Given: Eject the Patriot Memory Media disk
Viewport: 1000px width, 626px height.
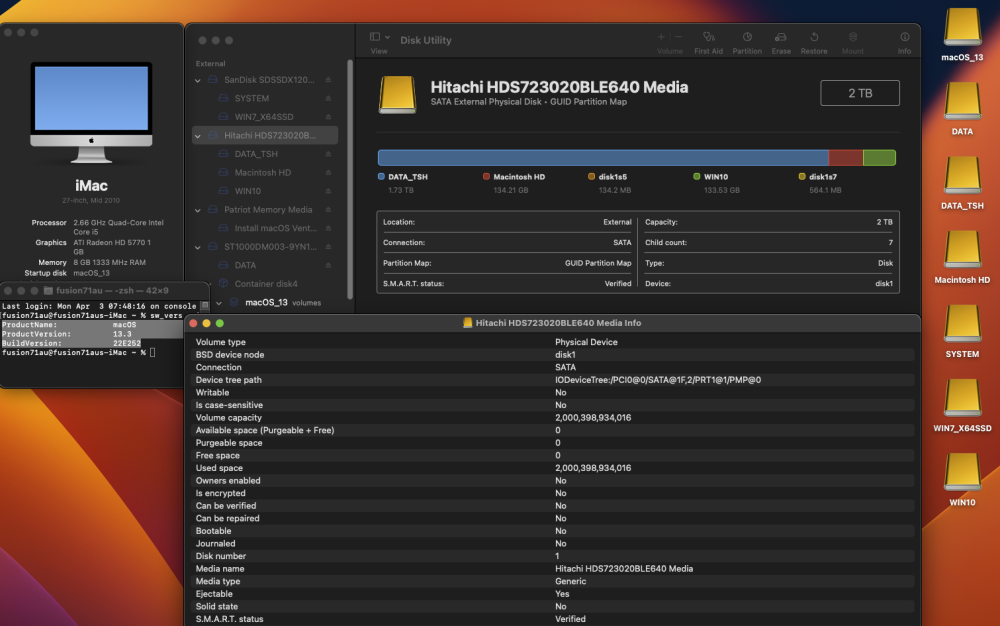Looking at the screenshot, I should (x=328, y=209).
